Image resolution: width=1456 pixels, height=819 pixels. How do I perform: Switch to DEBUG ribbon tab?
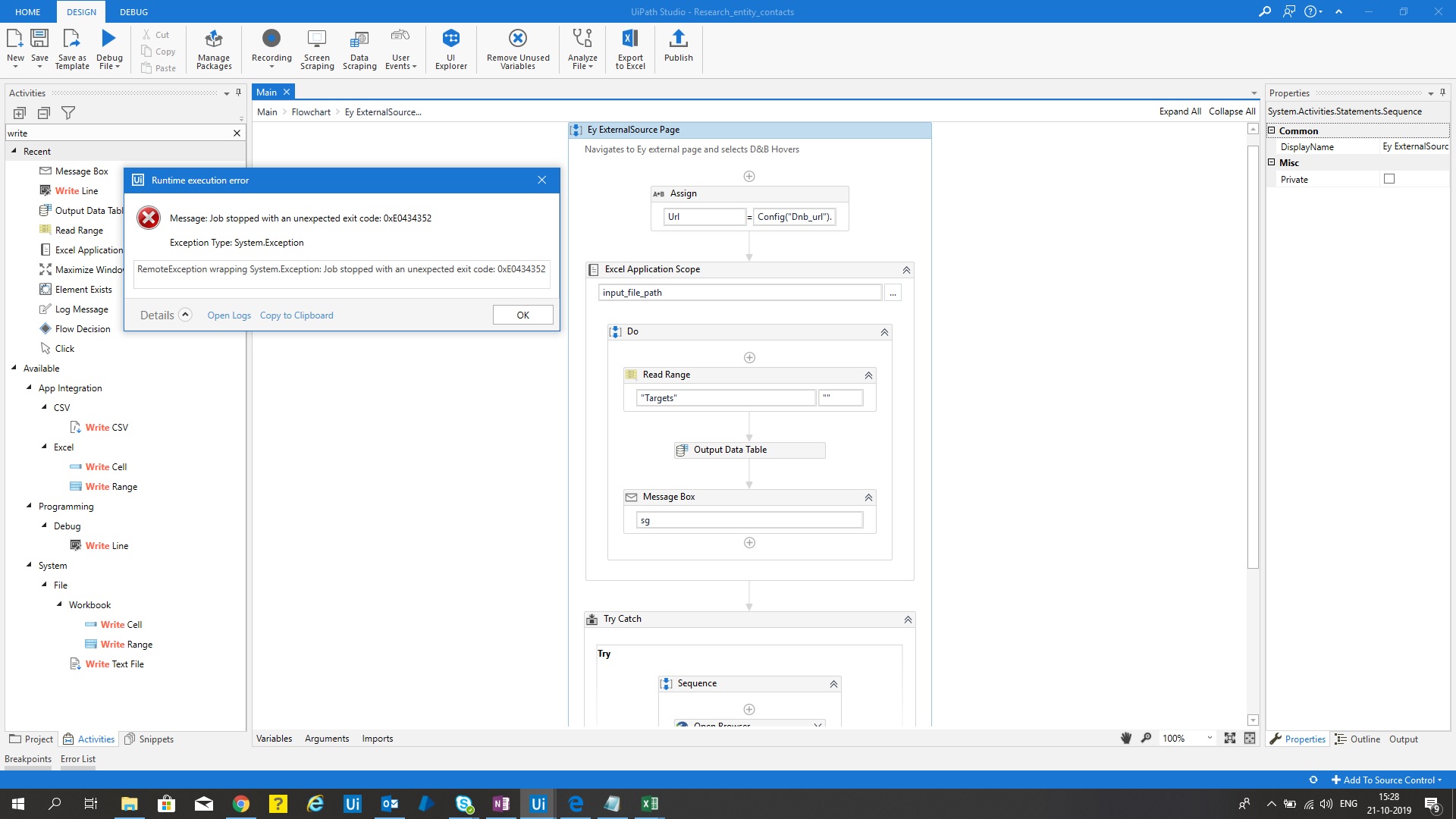tap(134, 11)
